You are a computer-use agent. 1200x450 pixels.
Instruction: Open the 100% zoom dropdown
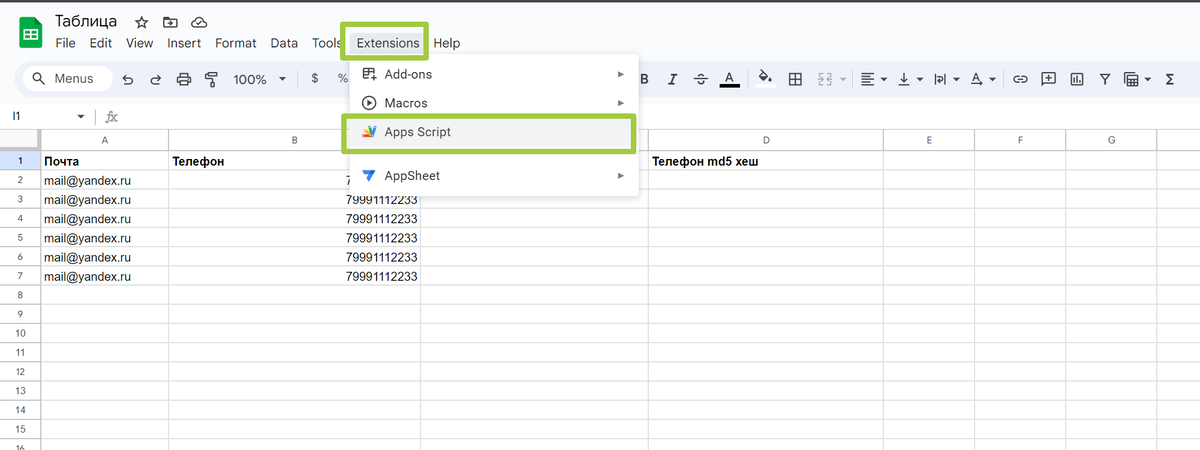[x=260, y=79]
